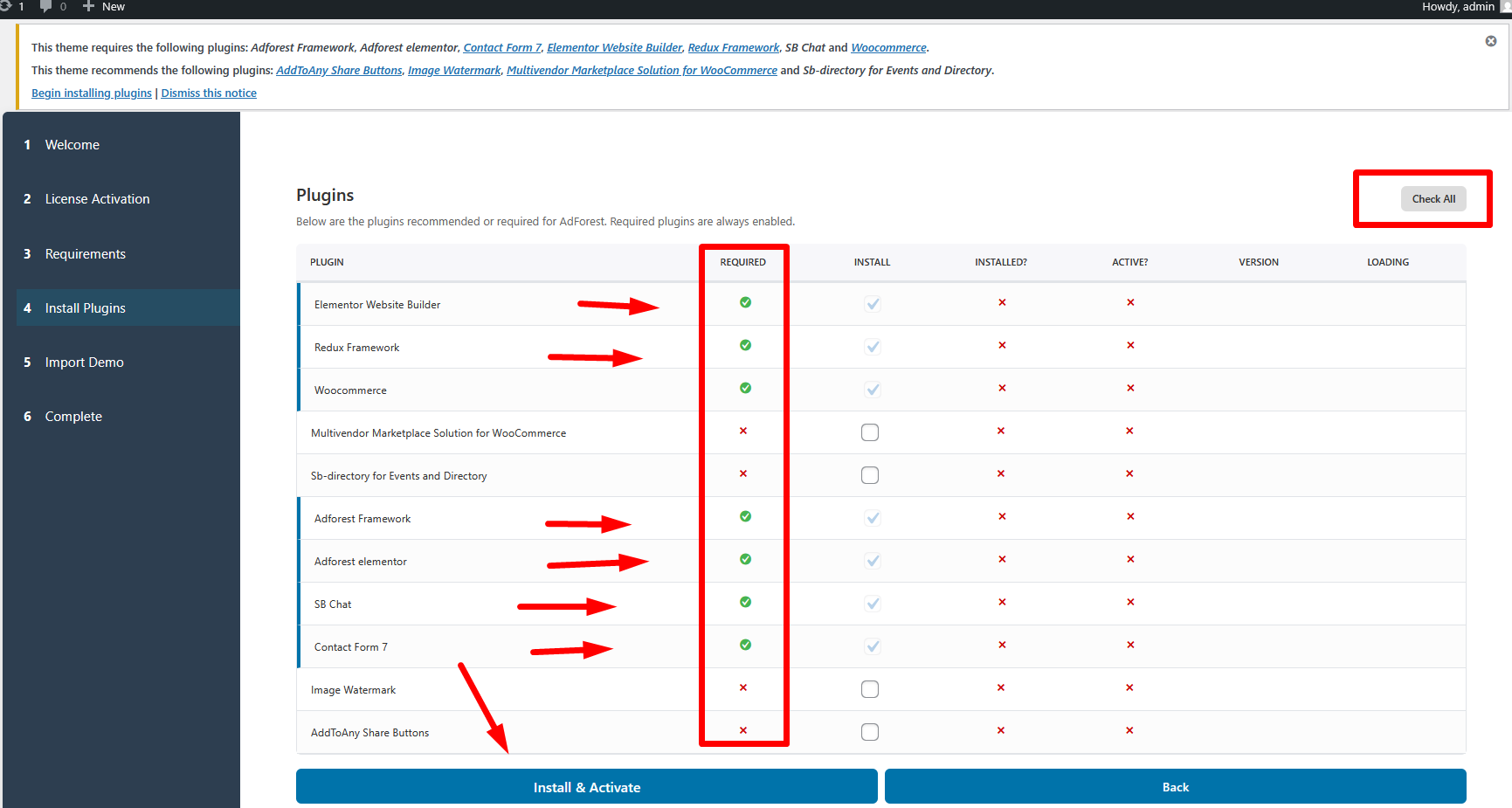Image resolution: width=1512 pixels, height=808 pixels.
Task: Check install box for AddToAny Share Buttons
Action: point(870,732)
